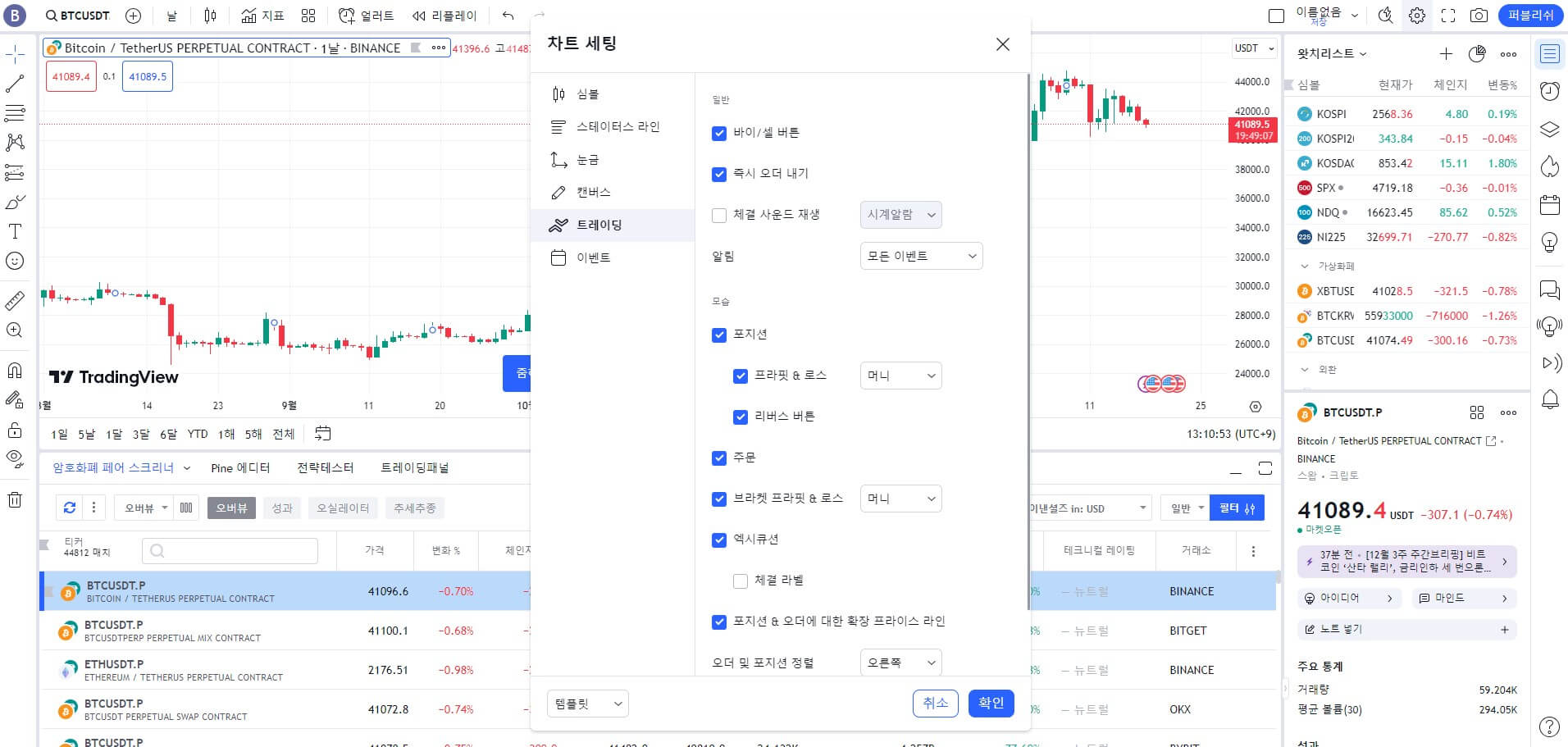Open notifications bell panel
Viewport: 1568px width, 747px height.
point(1549,400)
